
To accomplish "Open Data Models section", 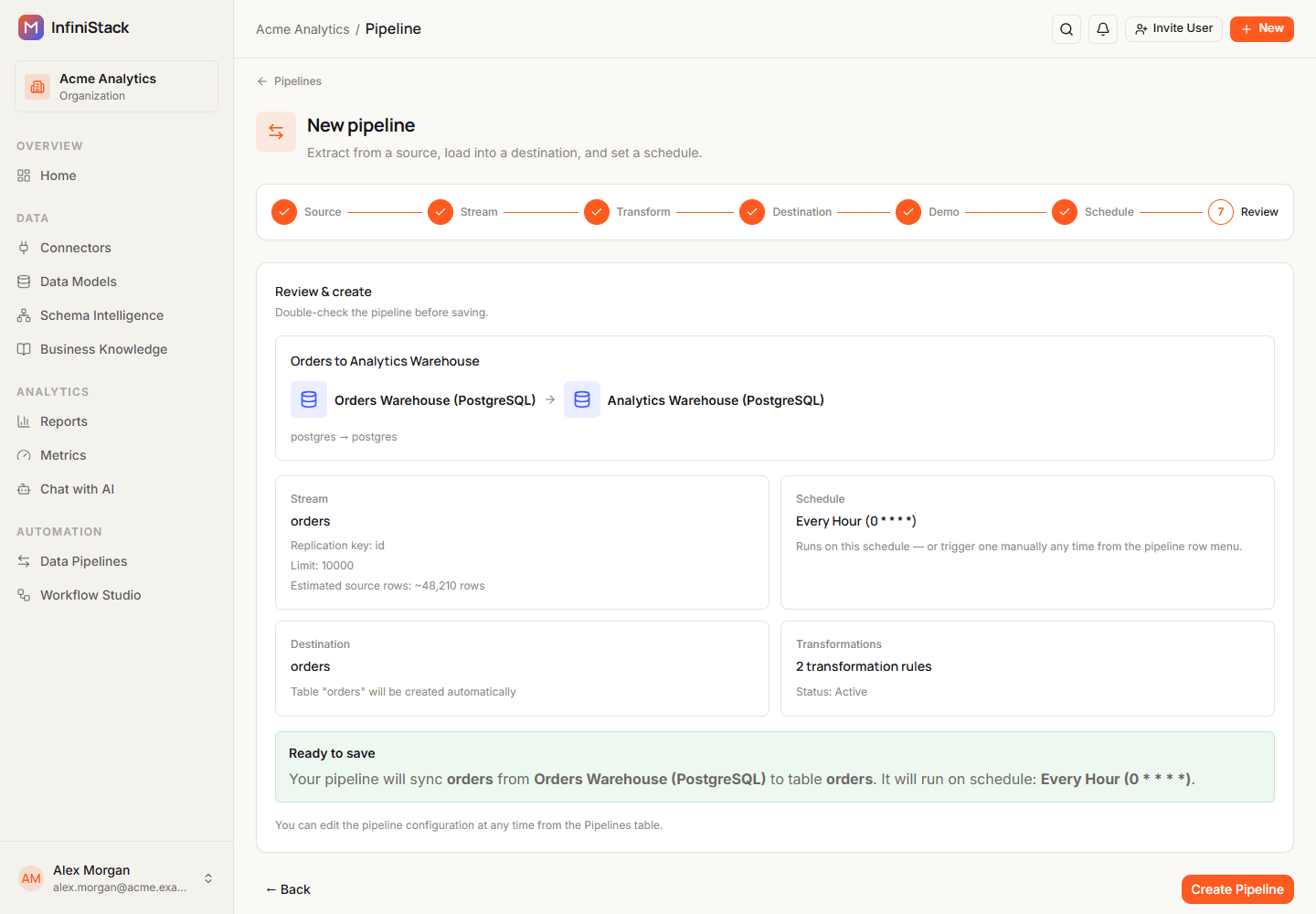I will pyautogui.click(x=116, y=282).
